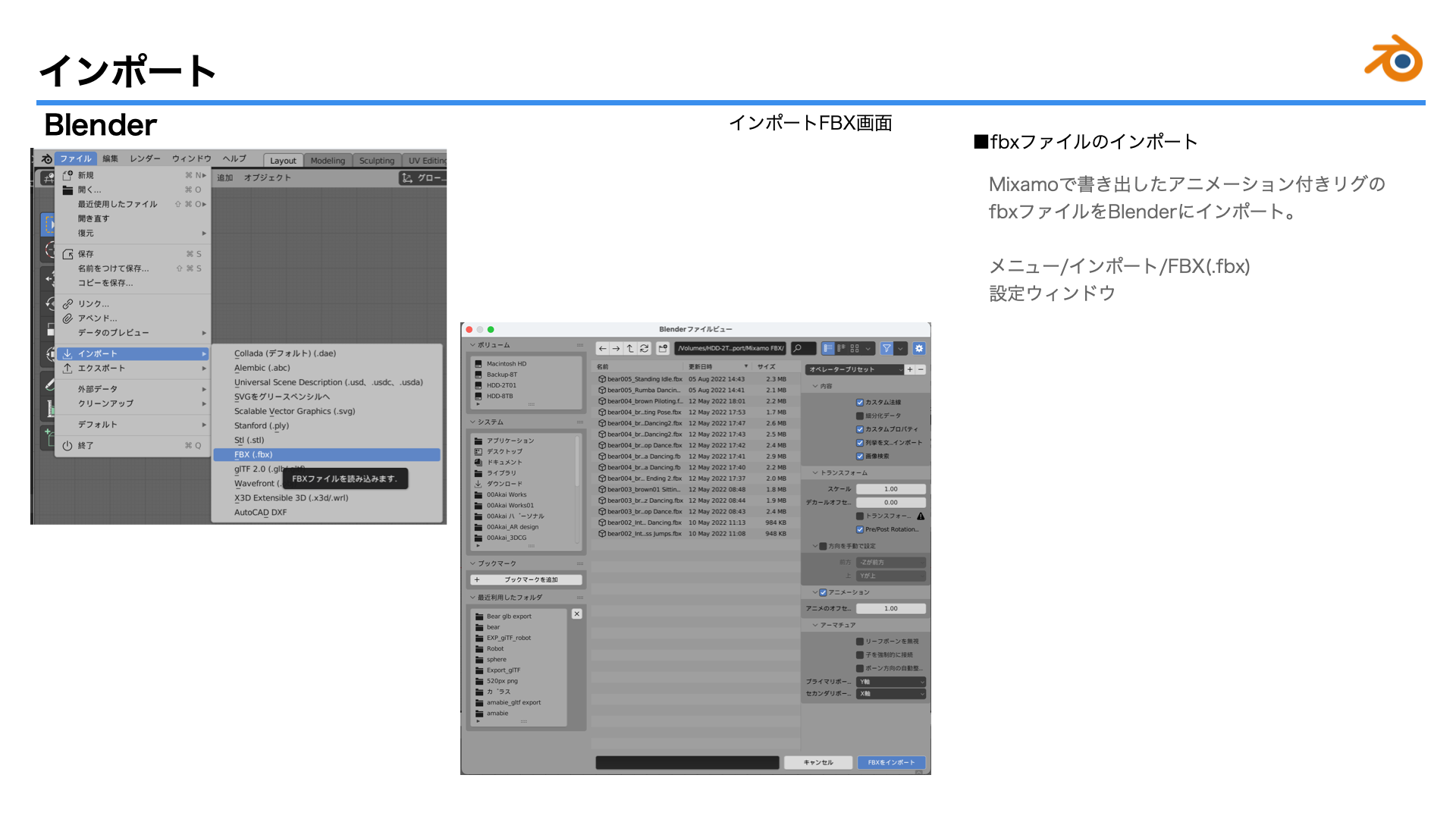Toggle the 方向を手動で設定 checkbox
The height and width of the screenshot is (819, 1456).
(x=824, y=546)
